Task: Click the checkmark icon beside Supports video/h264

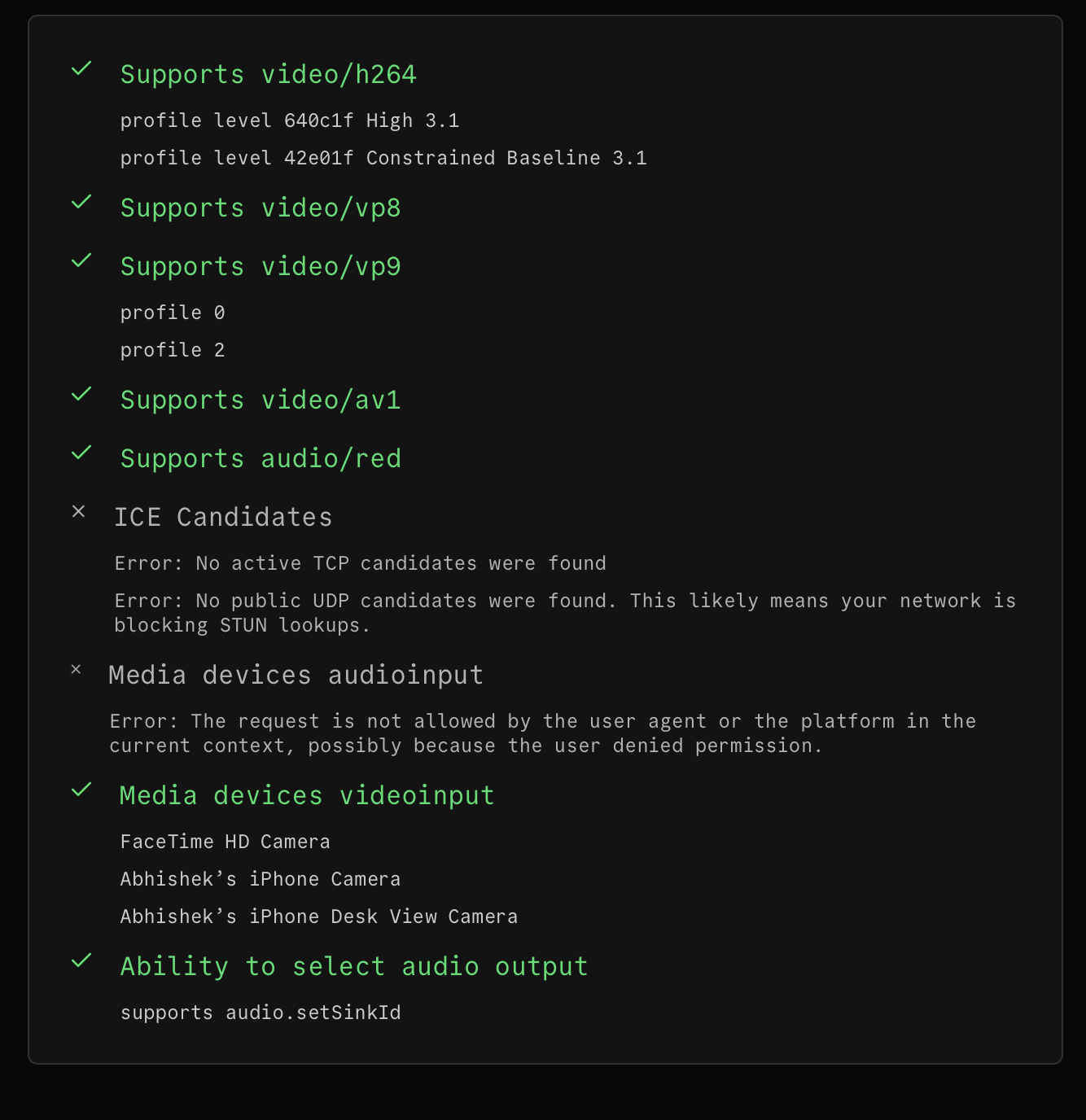Action: [x=81, y=69]
